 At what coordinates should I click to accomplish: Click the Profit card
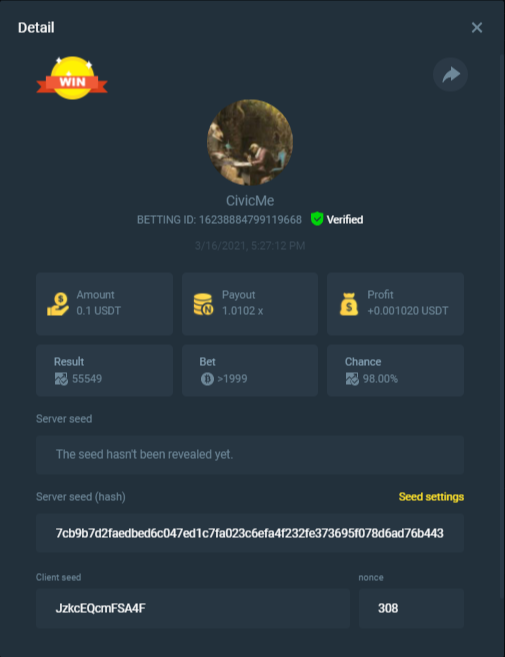click(396, 304)
